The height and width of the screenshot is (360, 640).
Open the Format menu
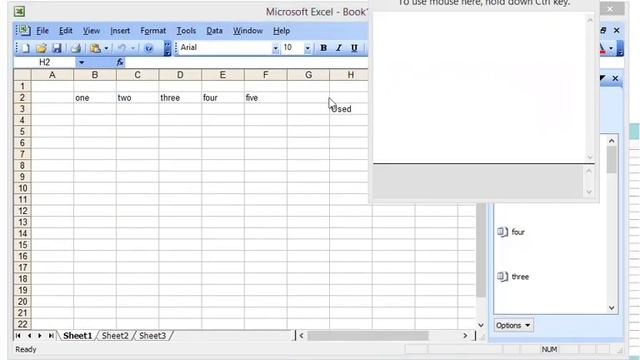click(x=153, y=31)
